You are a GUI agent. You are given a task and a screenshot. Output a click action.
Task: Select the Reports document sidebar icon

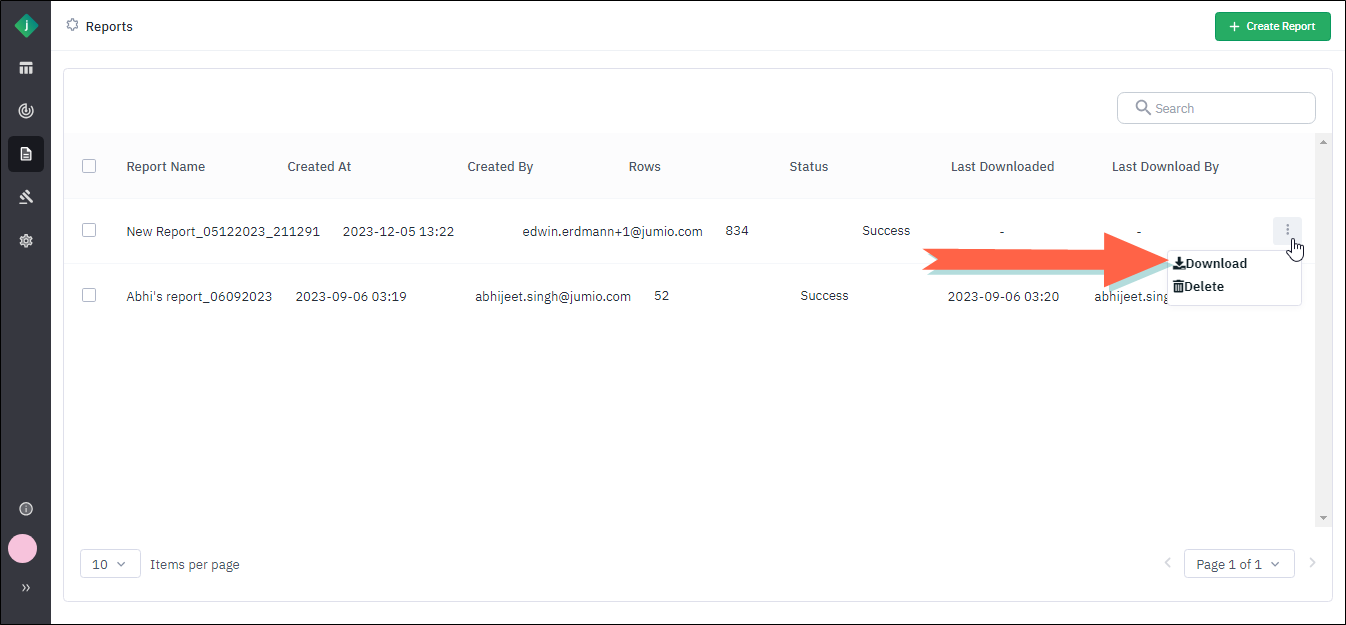click(26, 154)
